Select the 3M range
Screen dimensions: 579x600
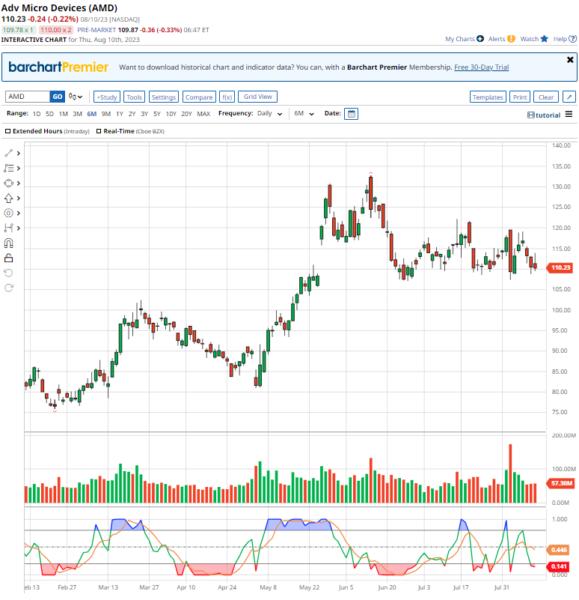(78, 114)
